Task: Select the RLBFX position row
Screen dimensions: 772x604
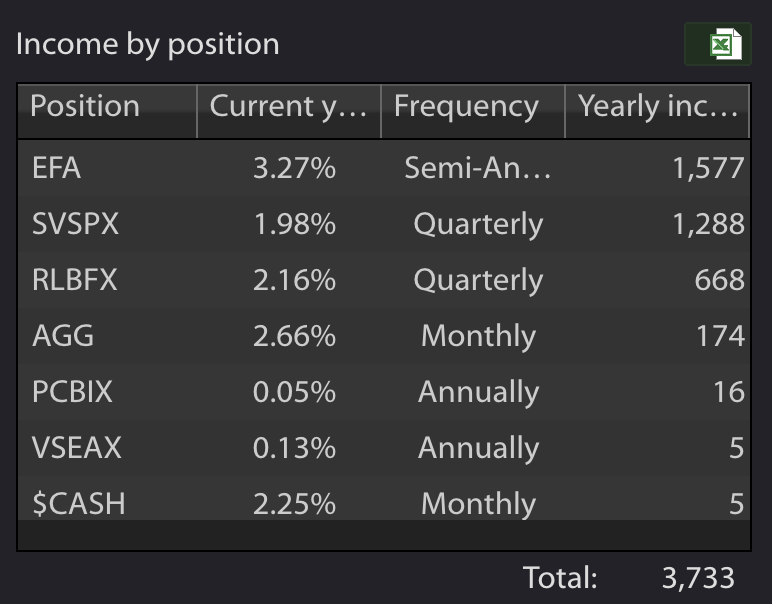Action: click(x=384, y=280)
